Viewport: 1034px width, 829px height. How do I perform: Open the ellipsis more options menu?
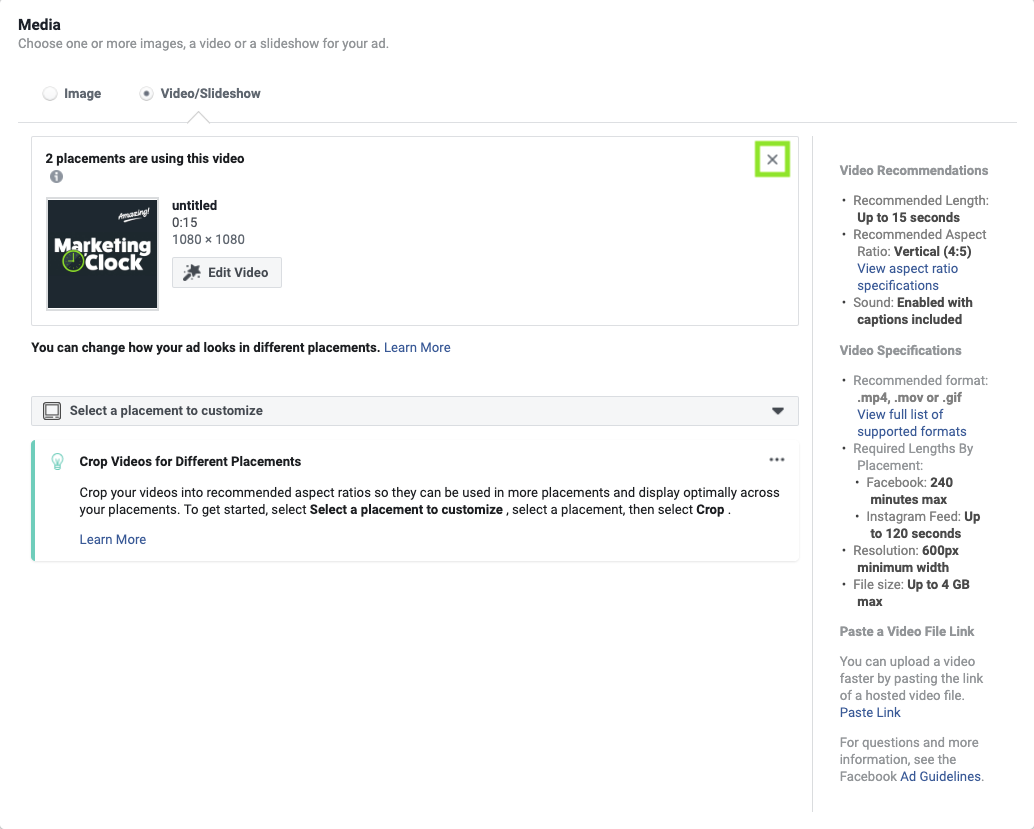pos(777,459)
